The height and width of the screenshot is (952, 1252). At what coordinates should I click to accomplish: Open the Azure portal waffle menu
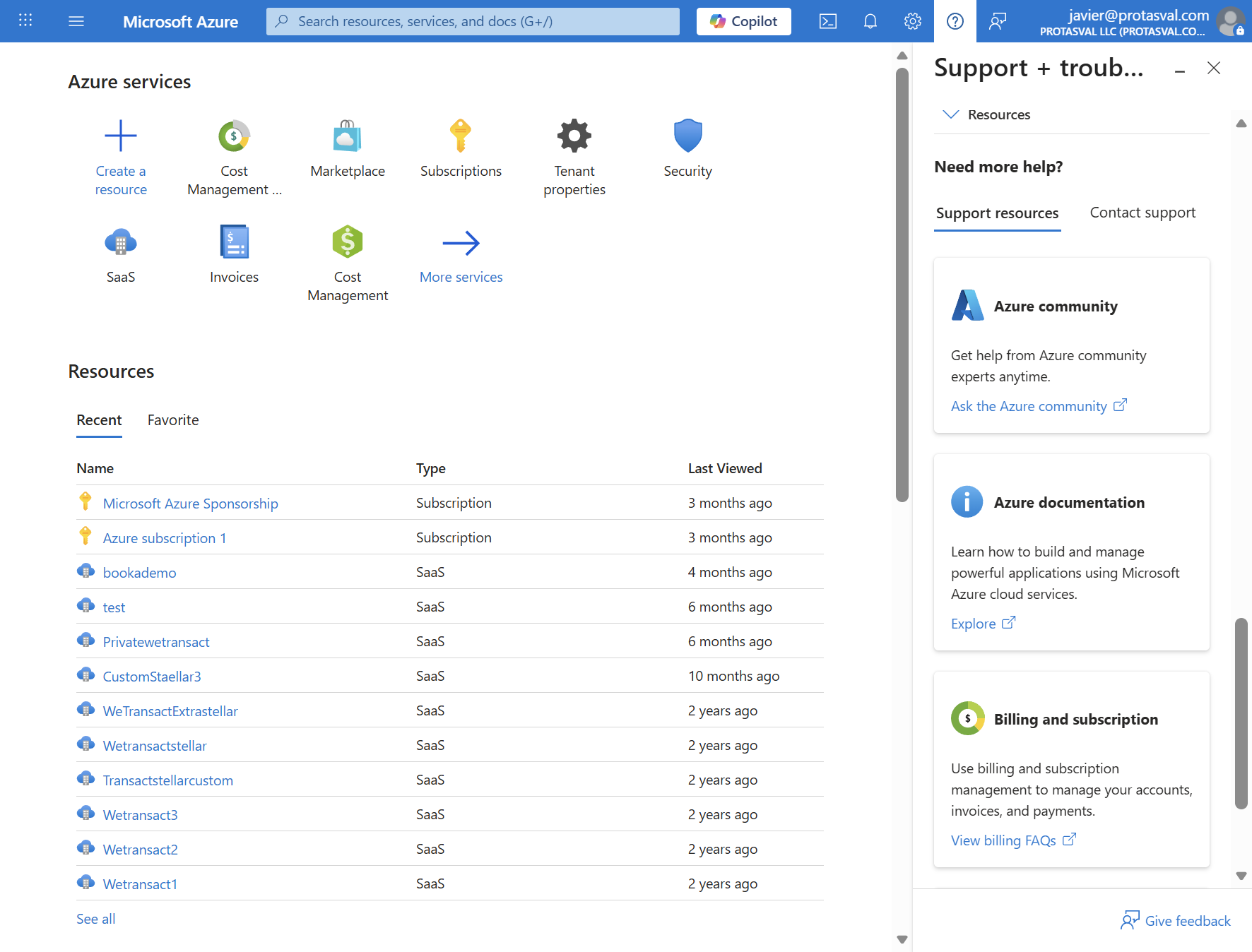(x=25, y=20)
